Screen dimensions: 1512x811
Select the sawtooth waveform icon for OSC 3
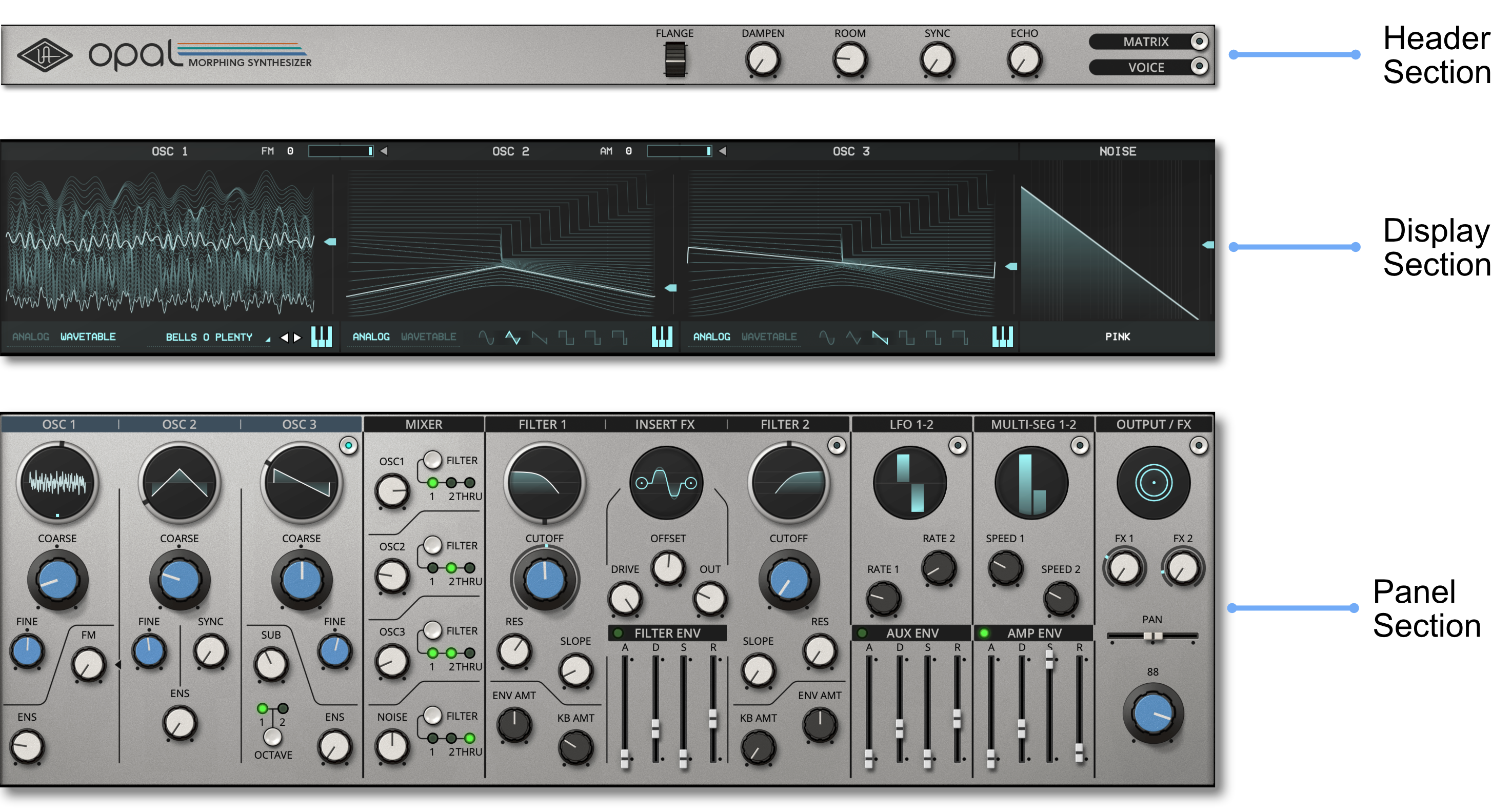[880, 337]
